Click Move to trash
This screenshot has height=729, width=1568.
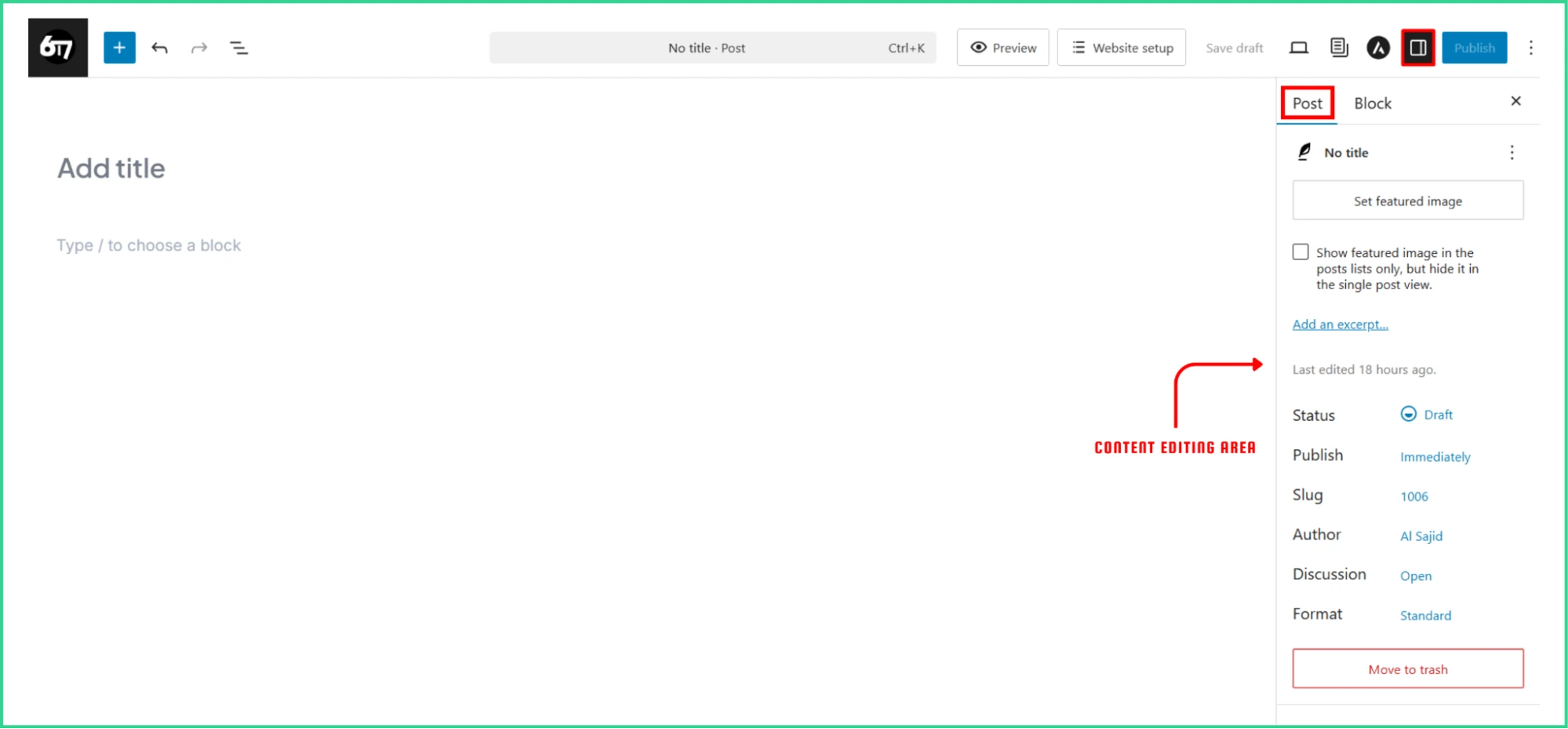[x=1407, y=669]
